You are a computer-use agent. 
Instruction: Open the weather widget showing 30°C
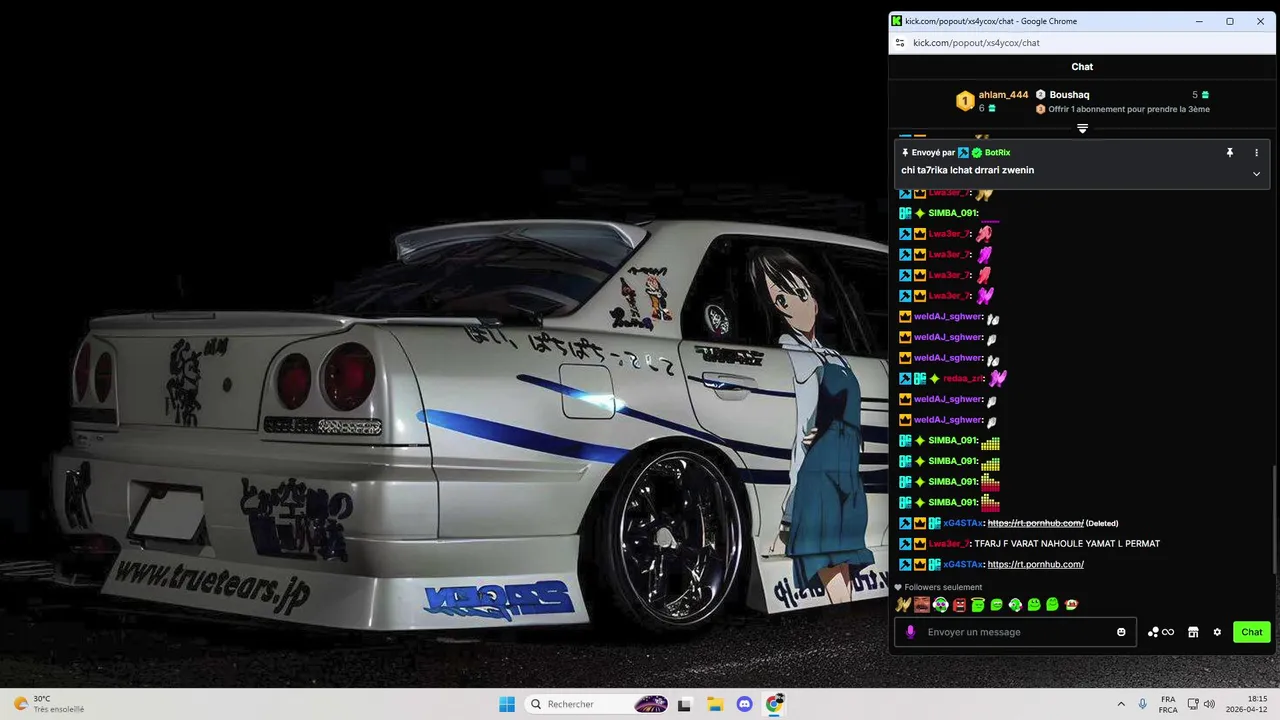(x=48, y=704)
